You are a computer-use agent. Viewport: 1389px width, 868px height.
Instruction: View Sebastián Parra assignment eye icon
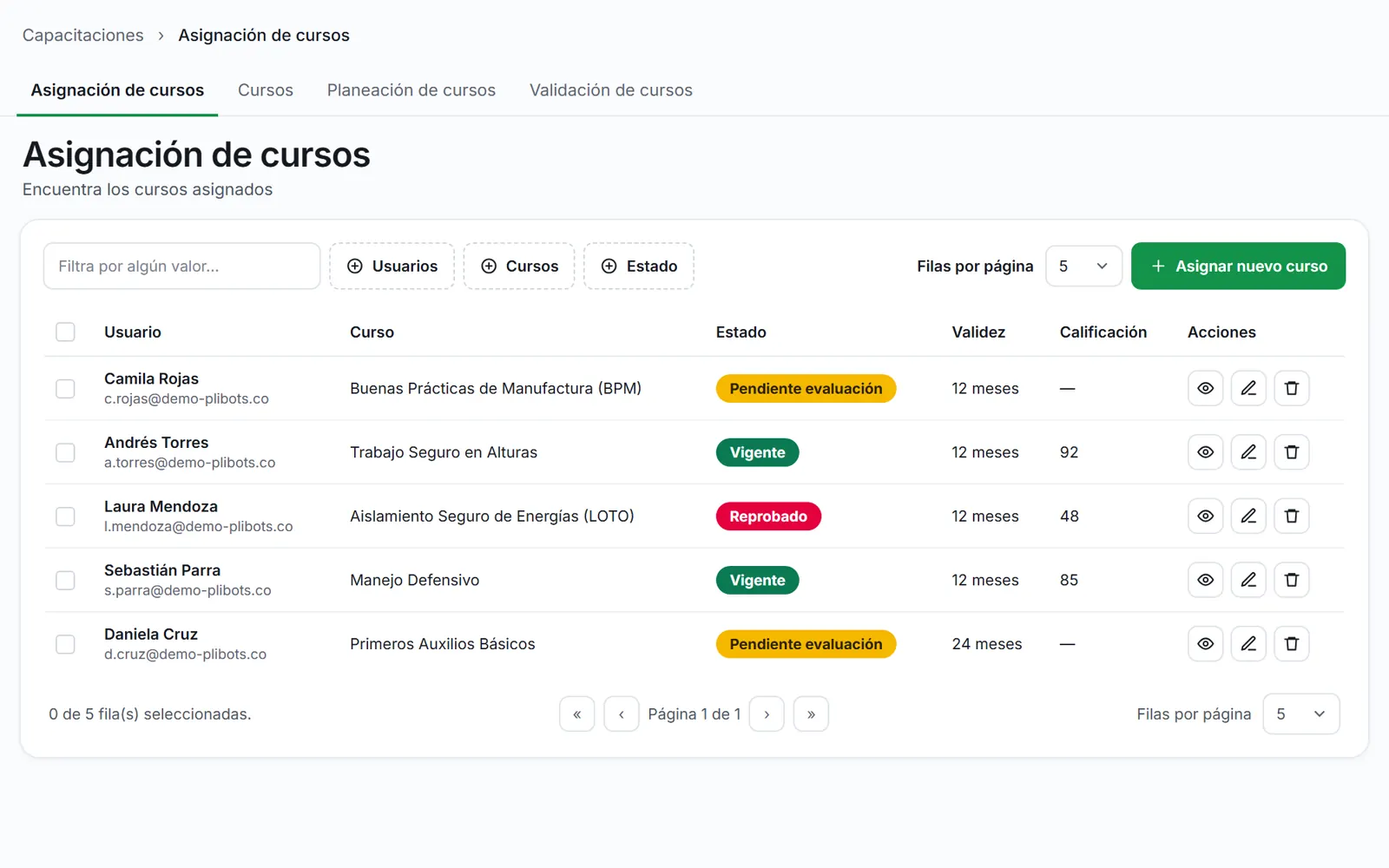click(x=1205, y=580)
